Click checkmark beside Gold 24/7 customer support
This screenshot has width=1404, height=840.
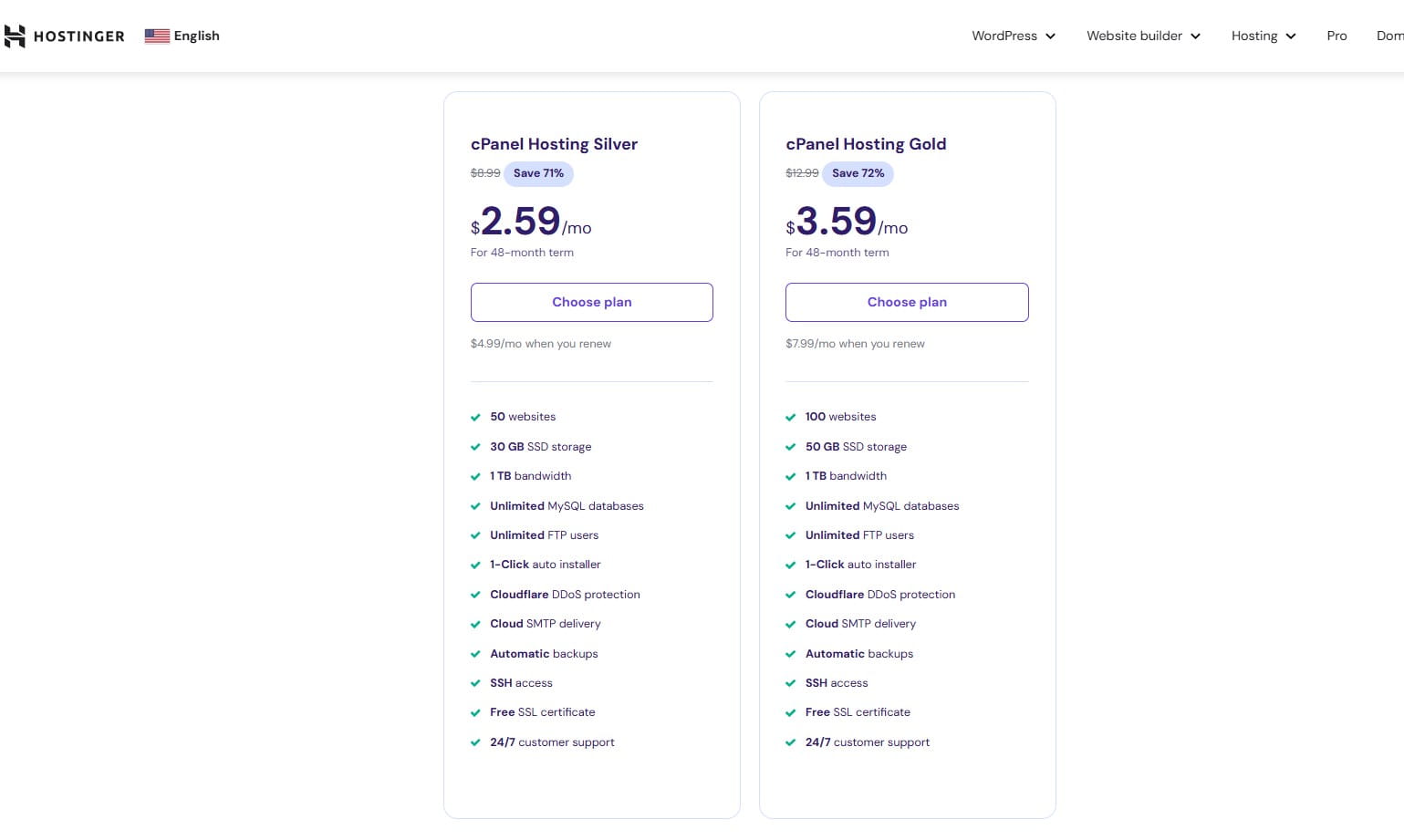790,742
